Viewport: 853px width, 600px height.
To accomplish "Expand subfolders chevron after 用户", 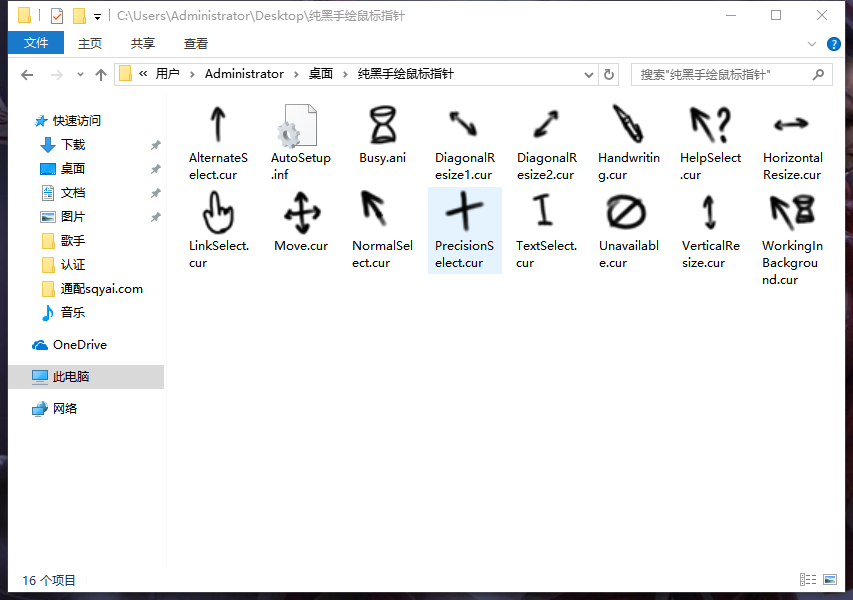I will point(192,75).
